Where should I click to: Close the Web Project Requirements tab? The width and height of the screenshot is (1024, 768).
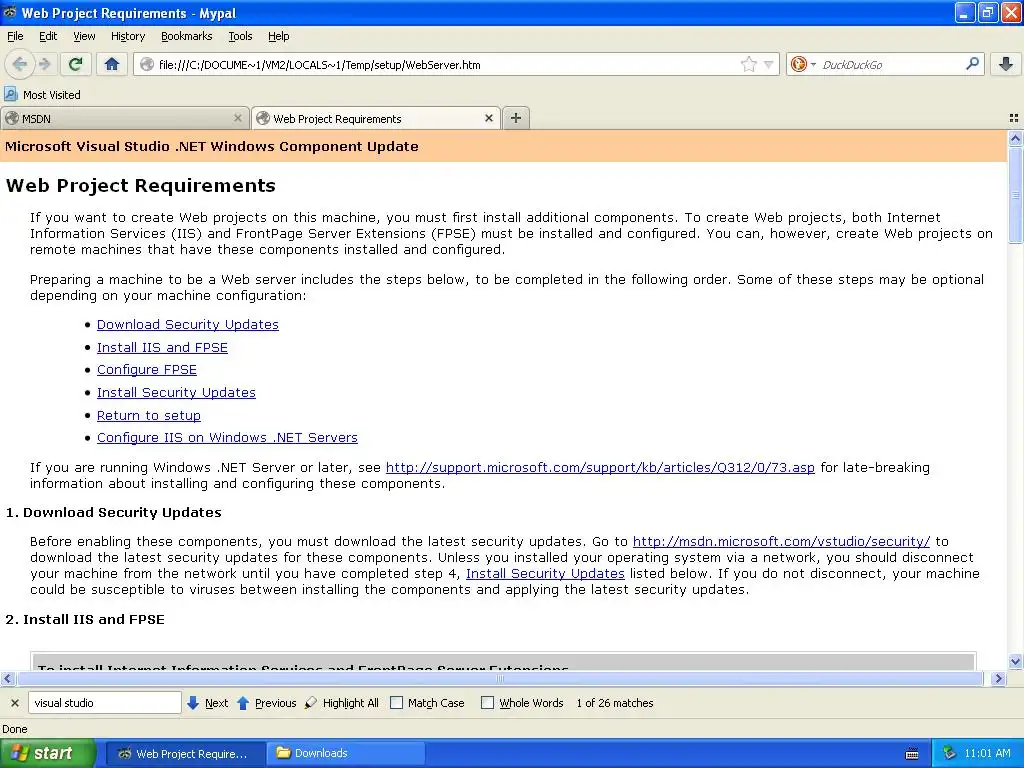coord(488,118)
